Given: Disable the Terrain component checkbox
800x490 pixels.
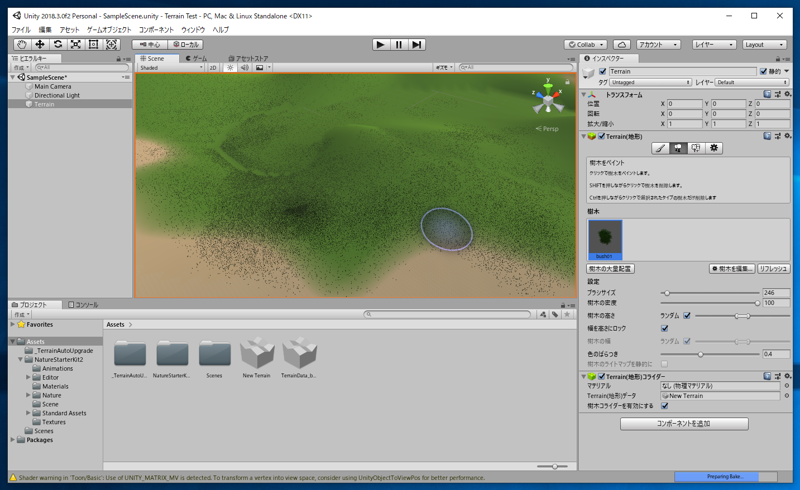Looking at the screenshot, I should pyautogui.click(x=602, y=136).
